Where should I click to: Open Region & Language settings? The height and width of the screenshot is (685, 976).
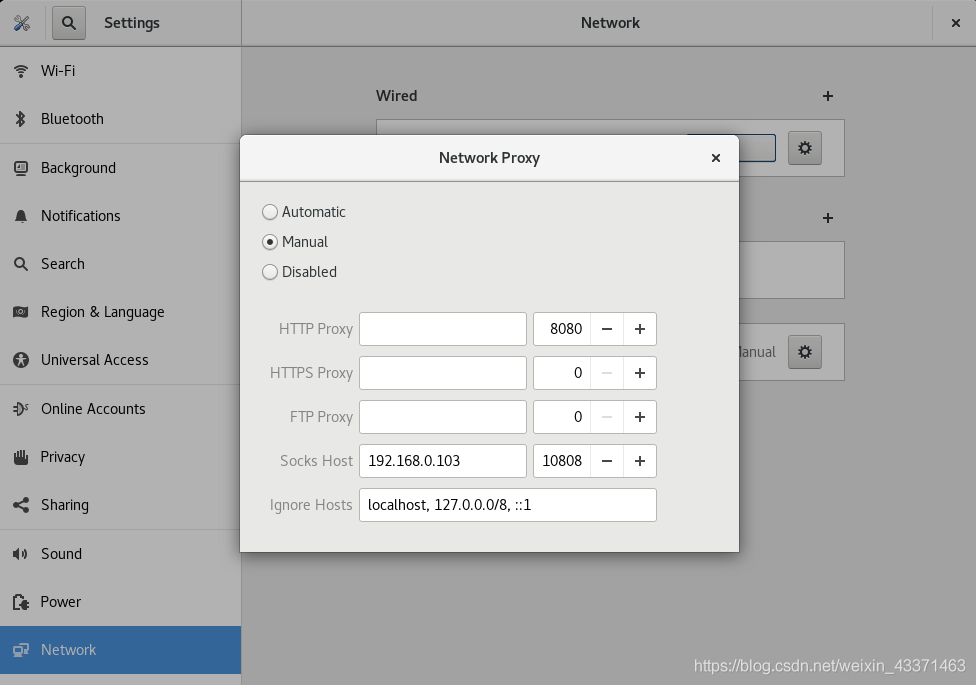(x=120, y=312)
